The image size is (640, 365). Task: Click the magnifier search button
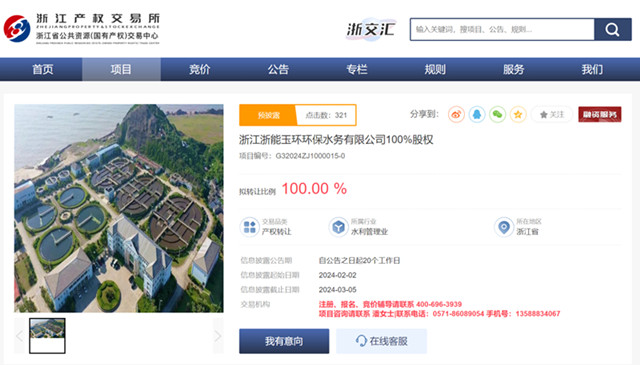click(613, 29)
